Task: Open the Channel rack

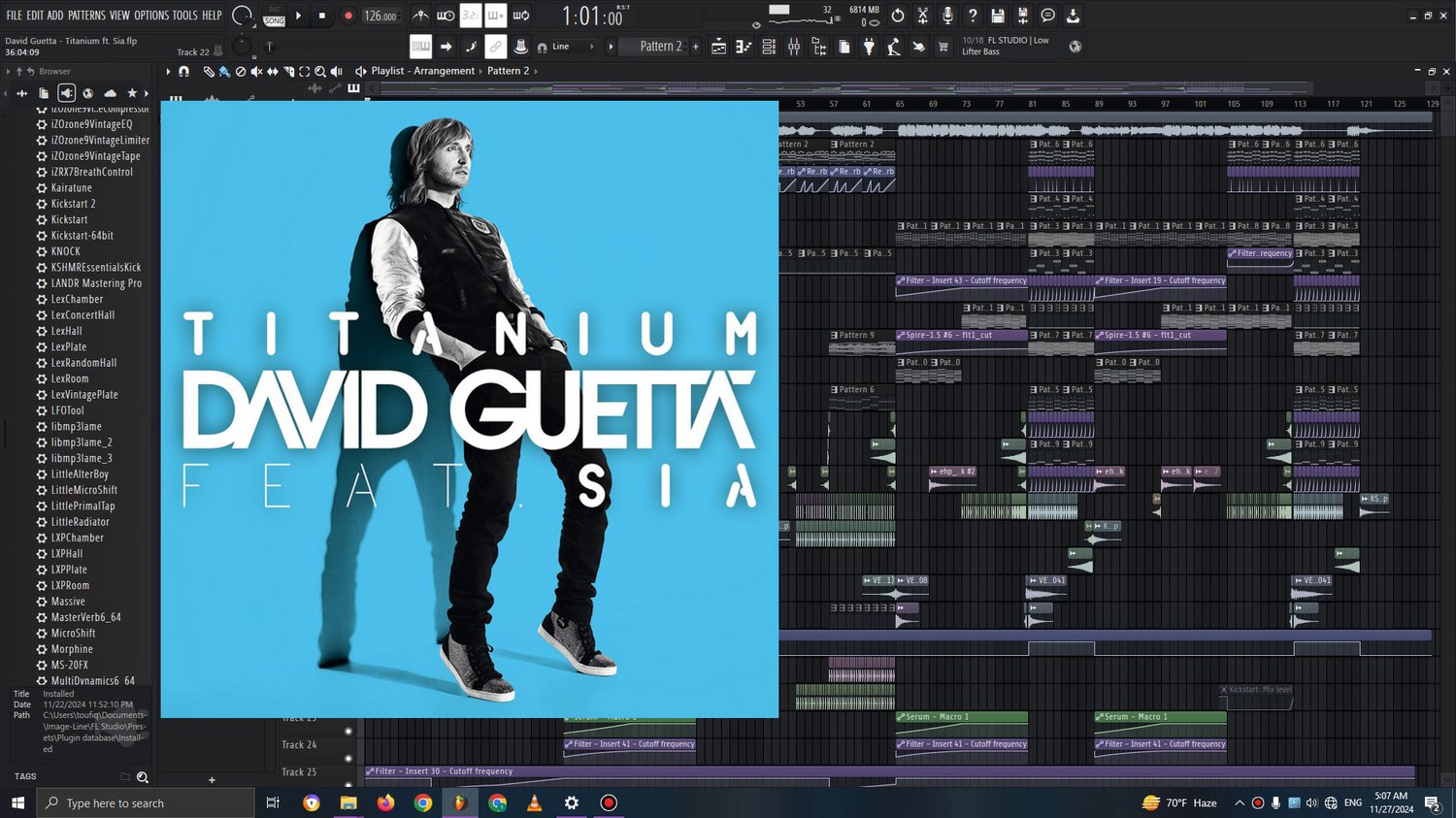Action: (x=769, y=47)
